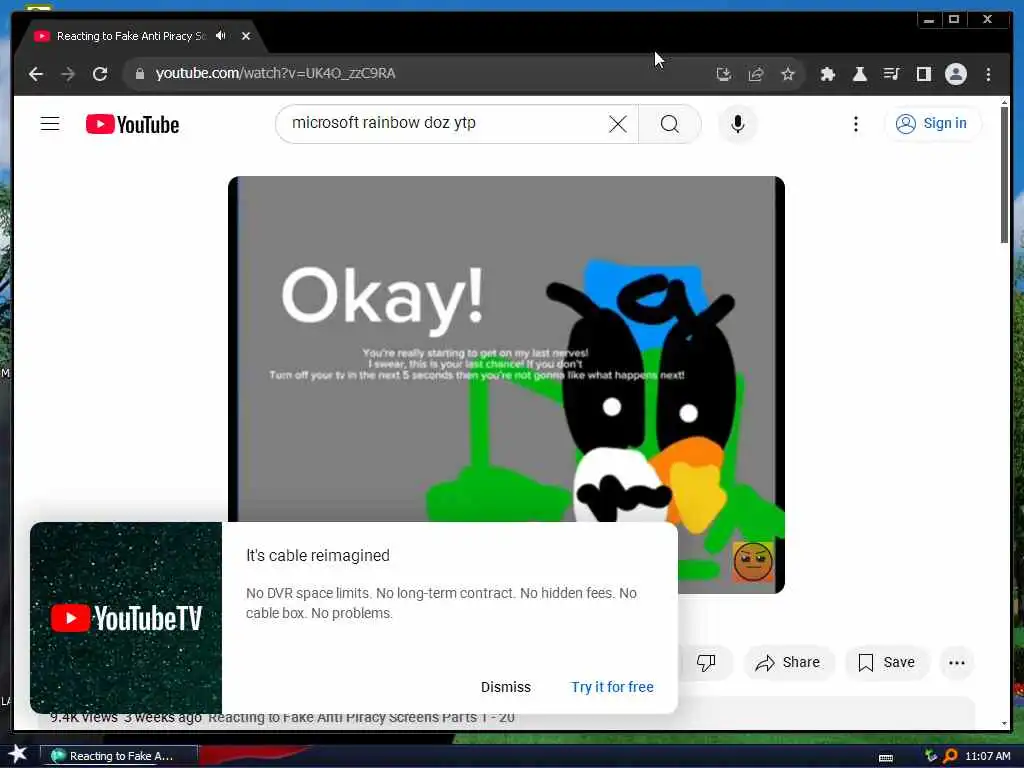
Task: Close the Reacting to Fake Anti Piracy tab
Action: [246, 36]
